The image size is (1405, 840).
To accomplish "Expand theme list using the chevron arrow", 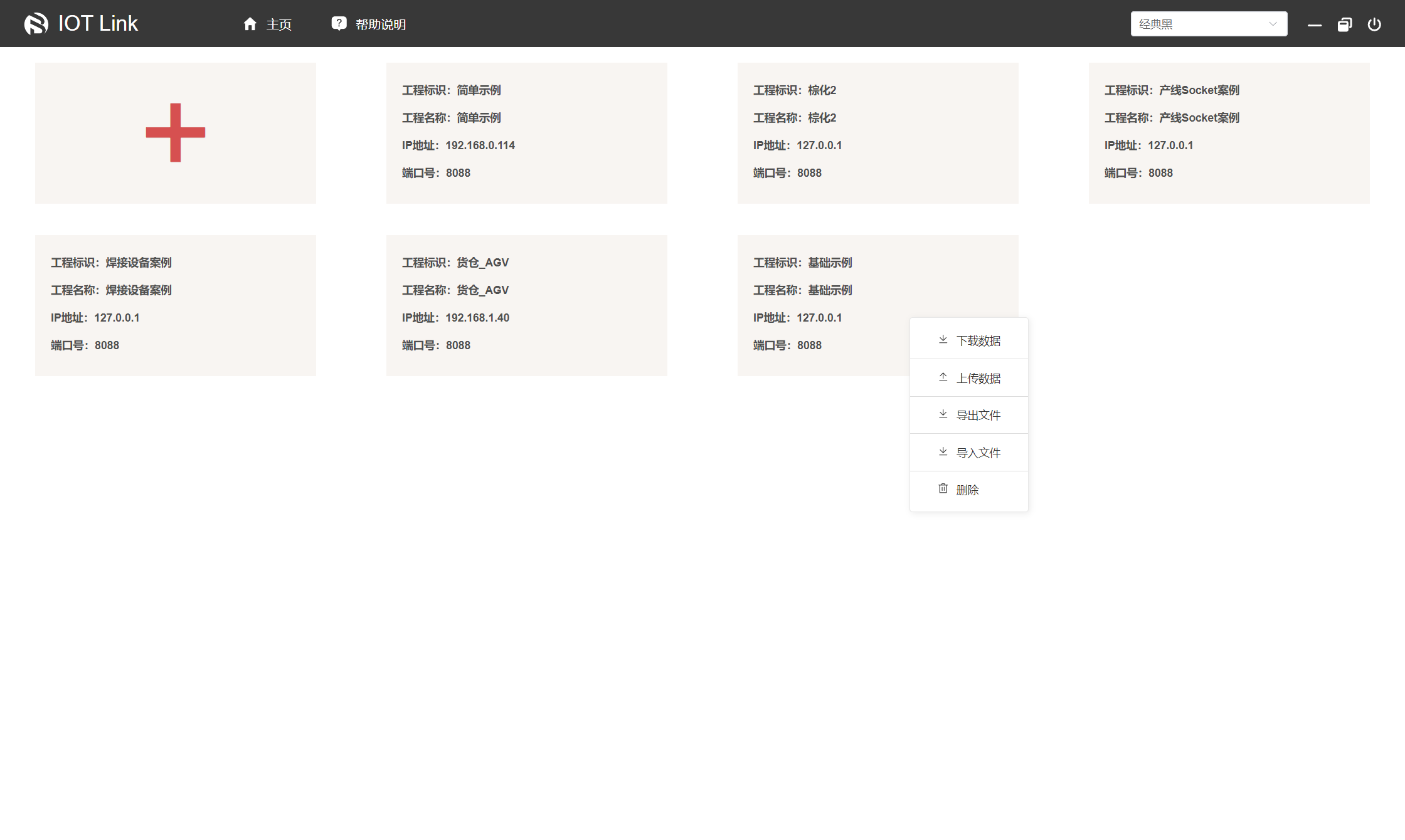I will (x=1273, y=24).
